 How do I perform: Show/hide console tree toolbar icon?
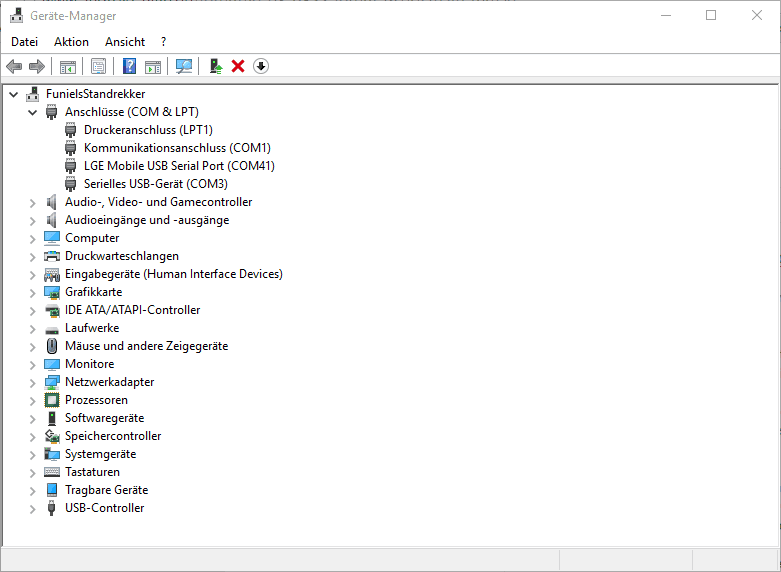pyautogui.click(x=68, y=66)
